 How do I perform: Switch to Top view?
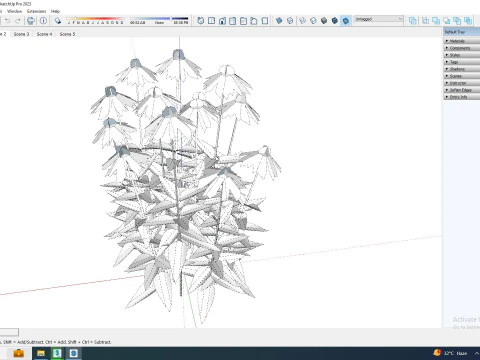pos(211,21)
